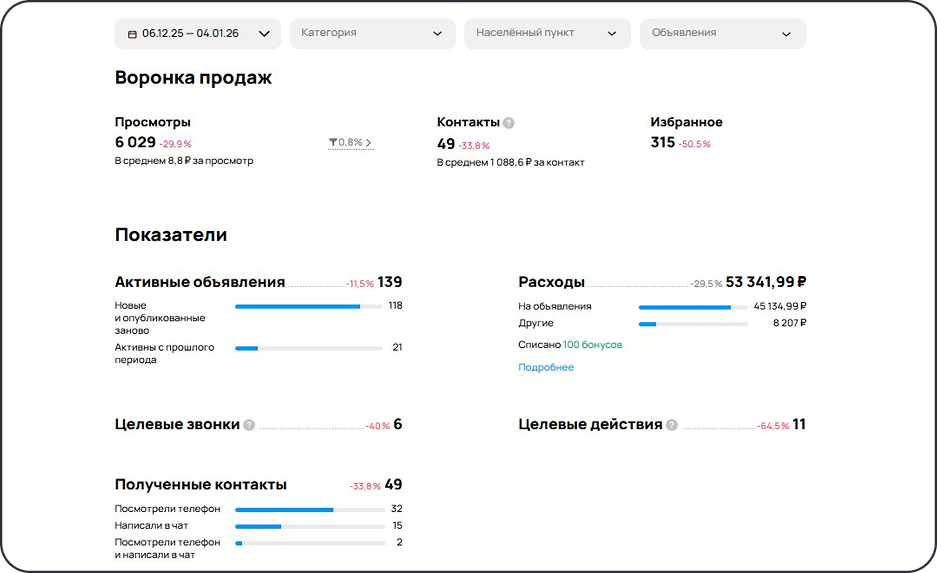Screen dimensions: 937x573
Task: Click the calendar icon in date filter
Action: coord(132,34)
